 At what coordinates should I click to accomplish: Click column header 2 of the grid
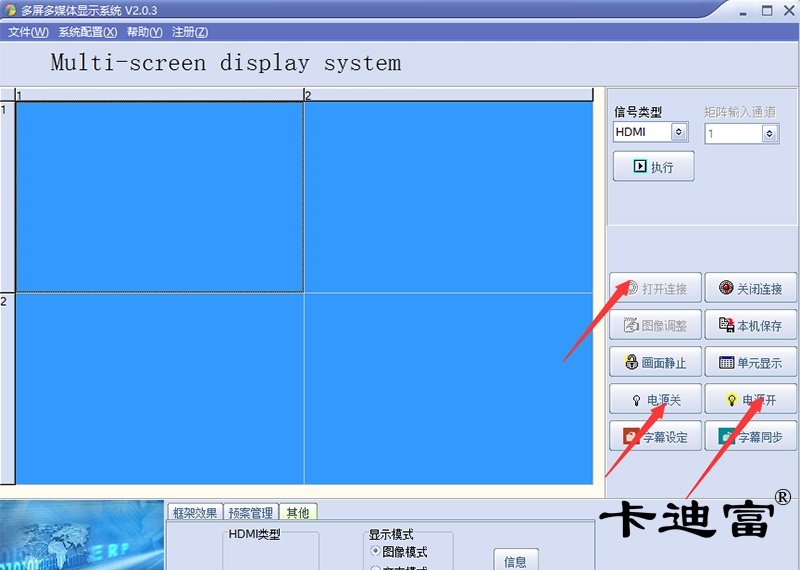click(x=448, y=95)
